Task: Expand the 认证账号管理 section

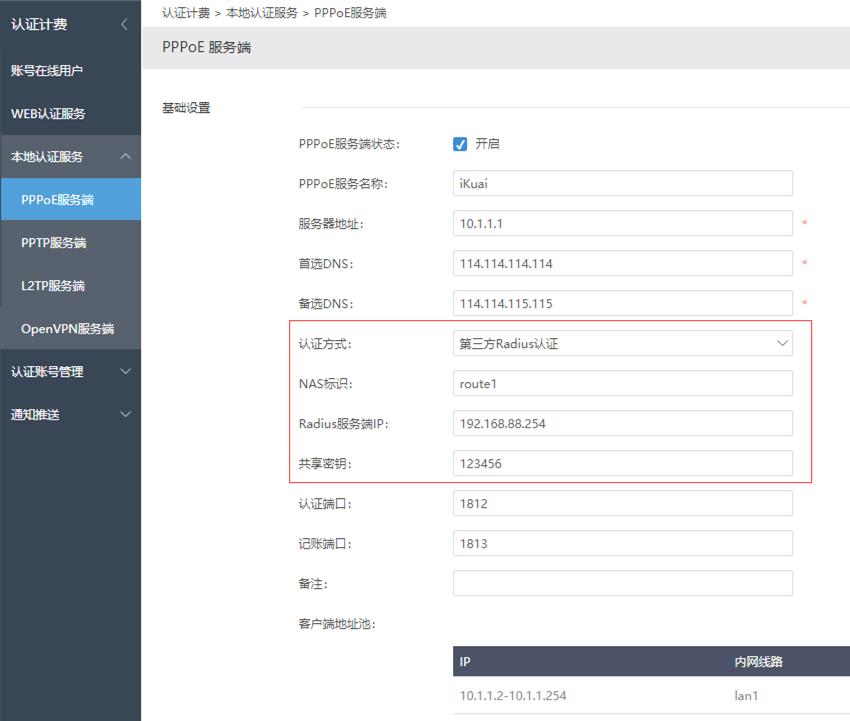Action: [x=125, y=372]
